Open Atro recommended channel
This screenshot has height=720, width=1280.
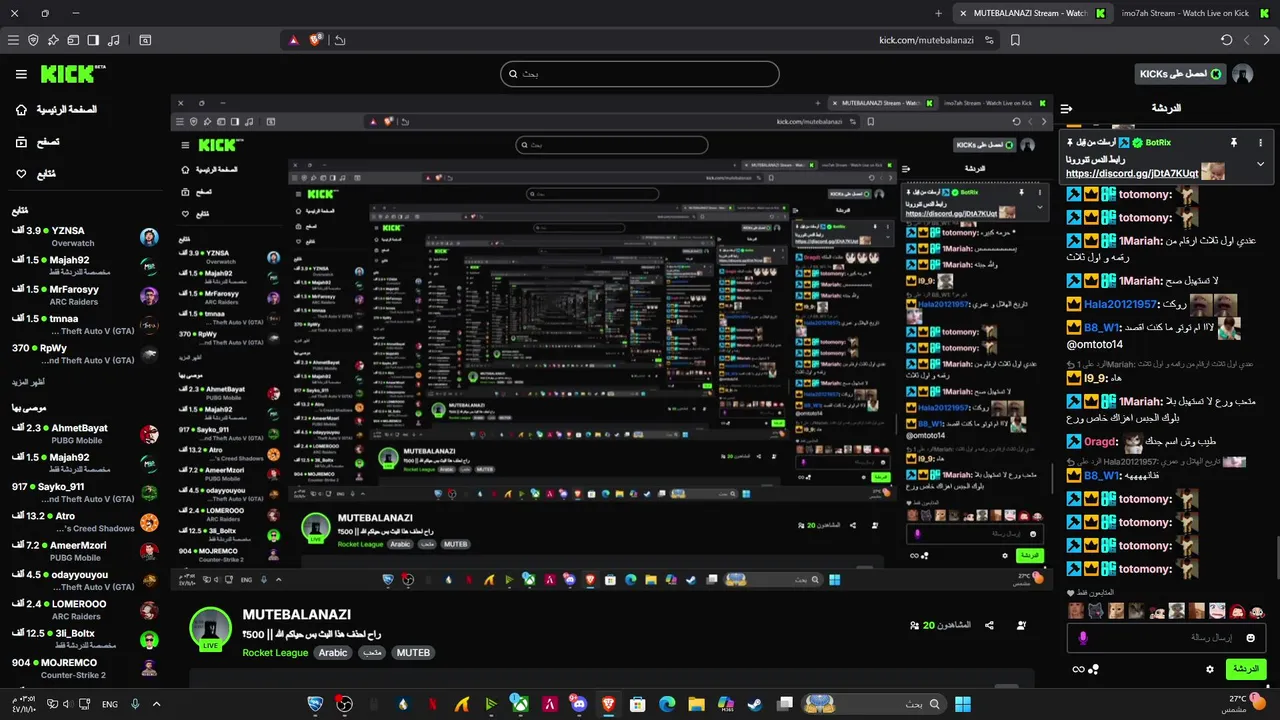(x=85, y=522)
